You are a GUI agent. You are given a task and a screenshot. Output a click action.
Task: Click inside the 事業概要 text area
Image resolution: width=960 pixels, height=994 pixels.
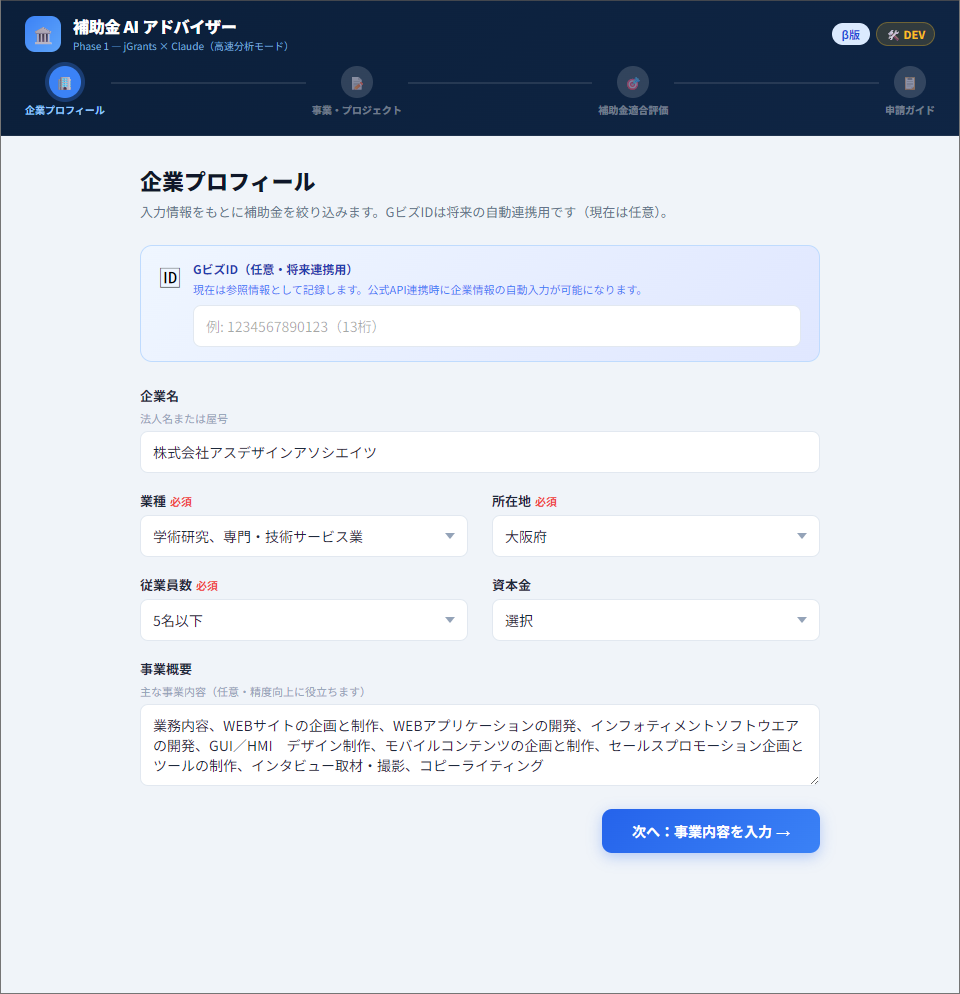tap(479, 745)
